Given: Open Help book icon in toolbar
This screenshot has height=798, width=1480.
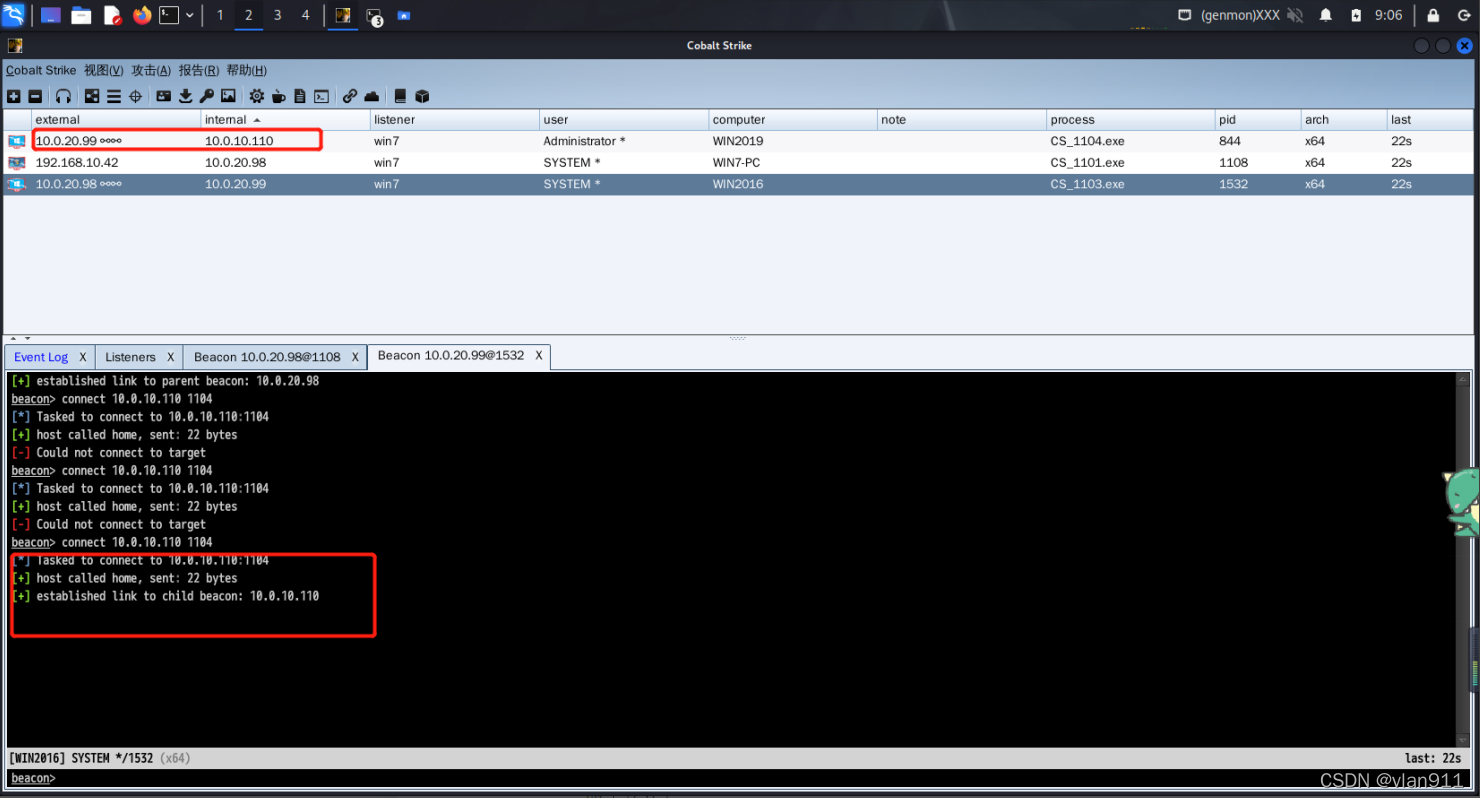Looking at the screenshot, I should point(401,96).
